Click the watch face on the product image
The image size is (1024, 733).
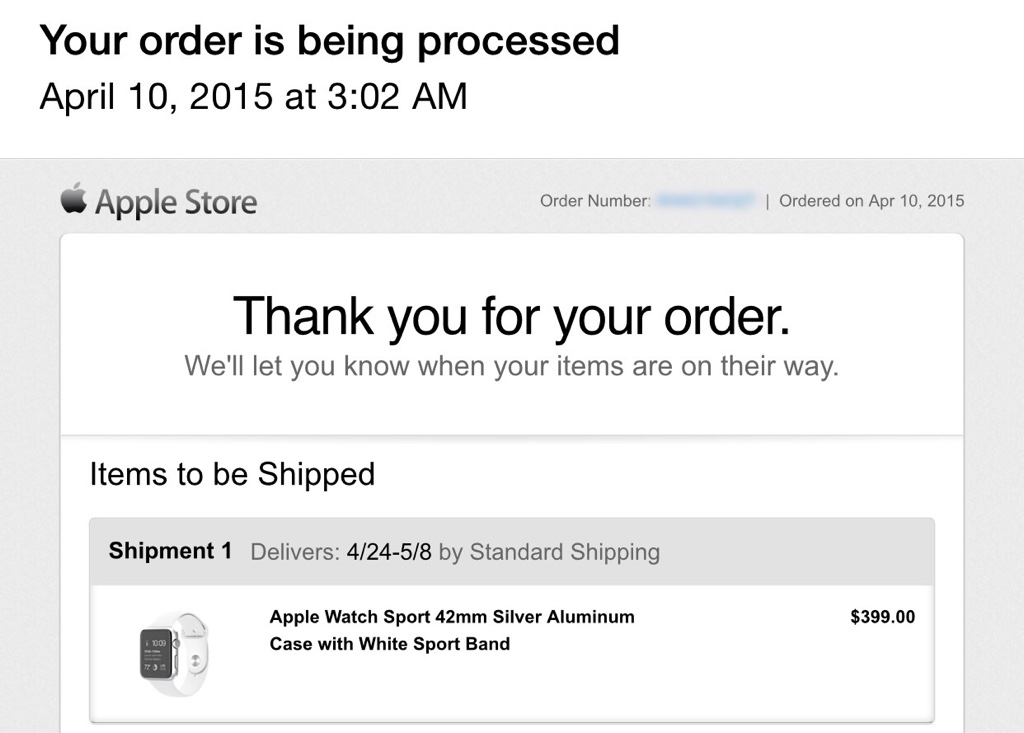coord(156,654)
